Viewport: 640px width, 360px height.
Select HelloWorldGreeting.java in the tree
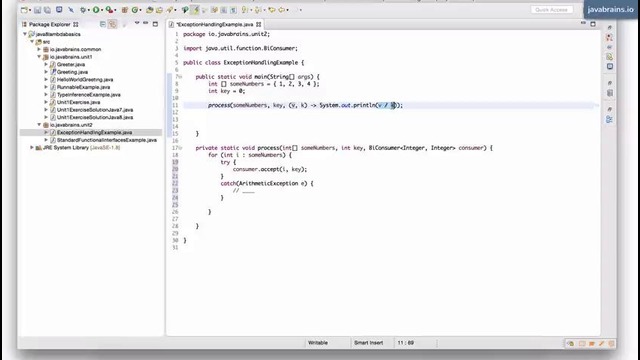tap(85, 80)
